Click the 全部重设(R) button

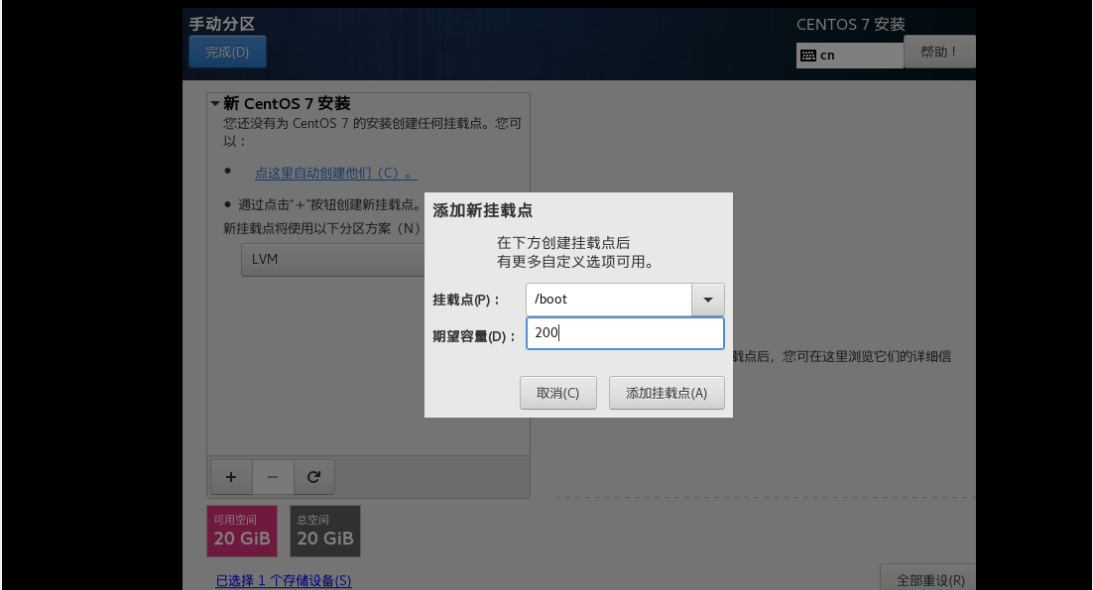pyautogui.click(x=930, y=580)
